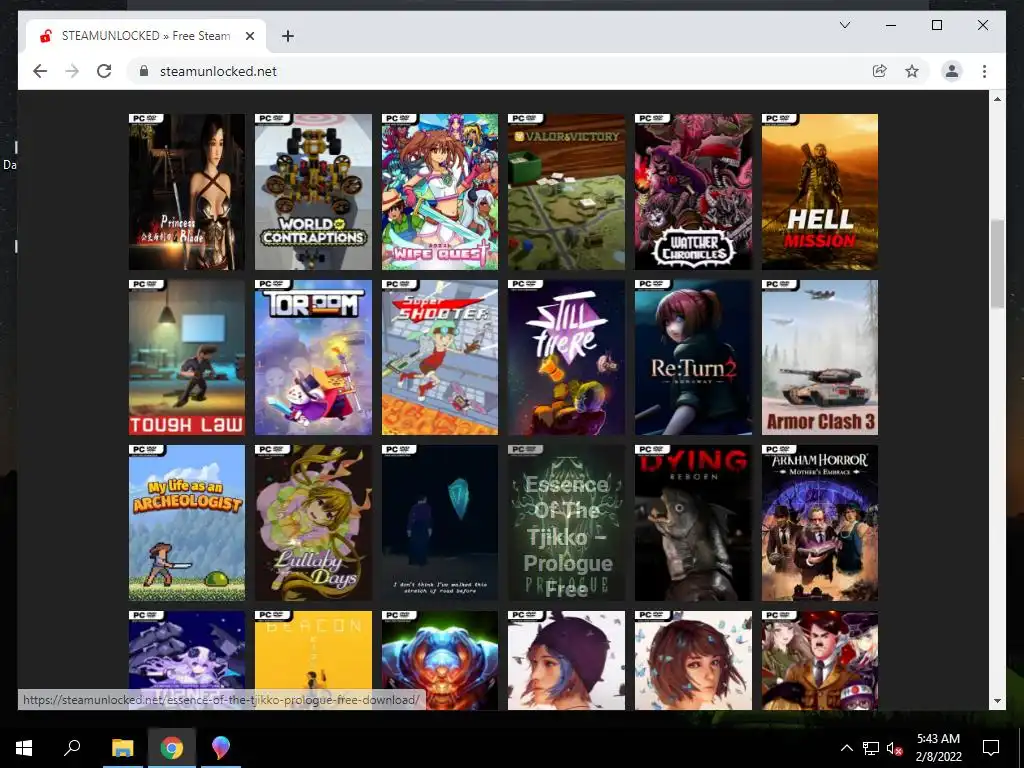Click the padlock site info icon
The width and height of the screenshot is (1024, 768).
coord(144,71)
